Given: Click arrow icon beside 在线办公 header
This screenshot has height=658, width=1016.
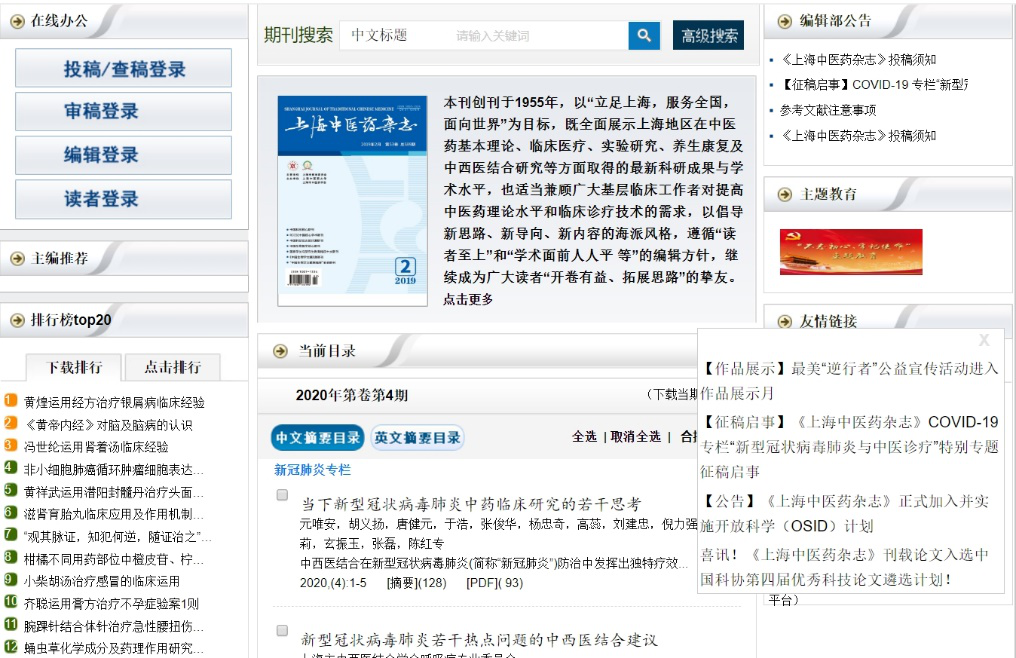Looking at the screenshot, I should pyautogui.click(x=17, y=20).
